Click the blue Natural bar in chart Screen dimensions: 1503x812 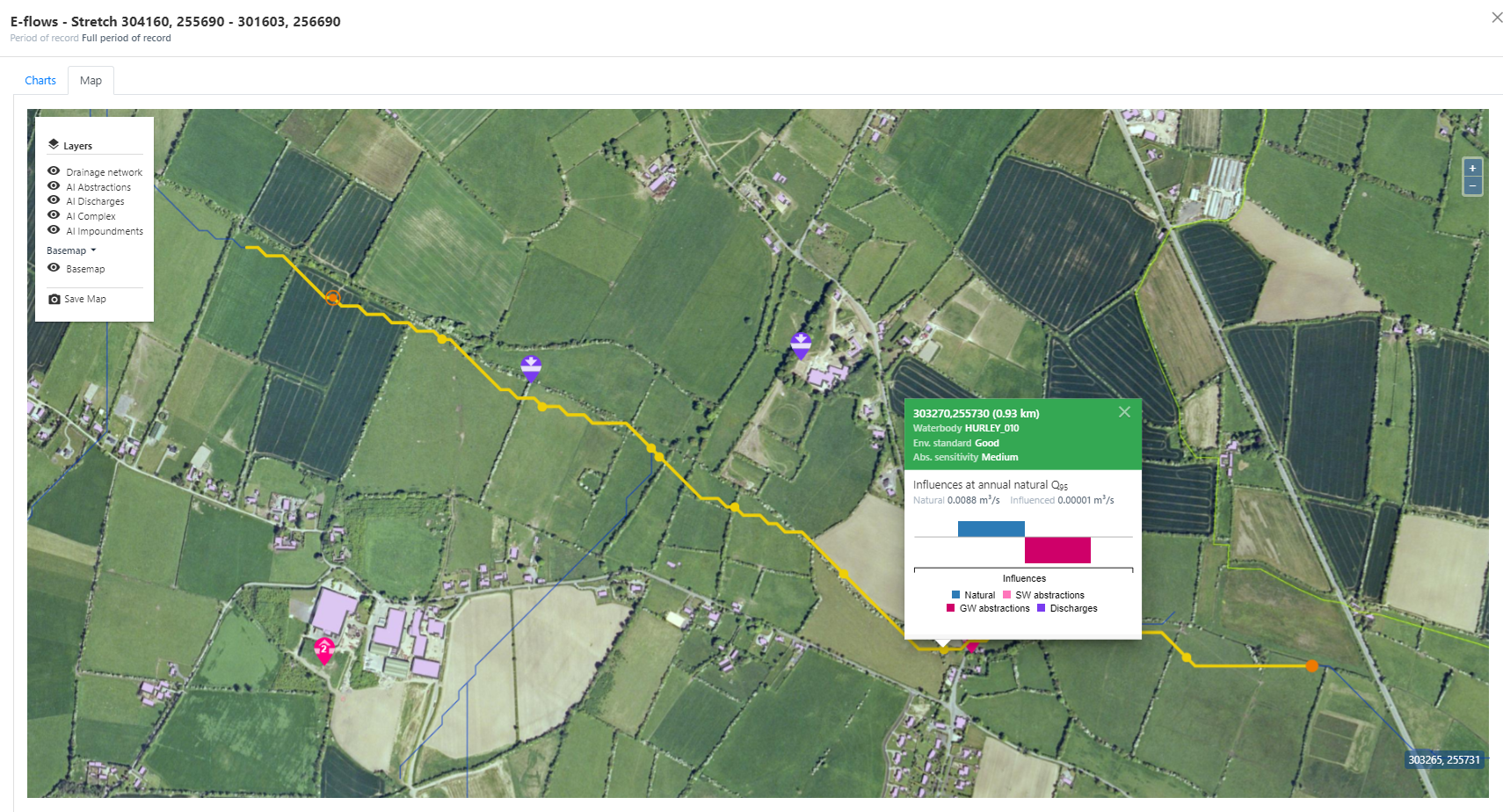pyautogui.click(x=991, y=529)
